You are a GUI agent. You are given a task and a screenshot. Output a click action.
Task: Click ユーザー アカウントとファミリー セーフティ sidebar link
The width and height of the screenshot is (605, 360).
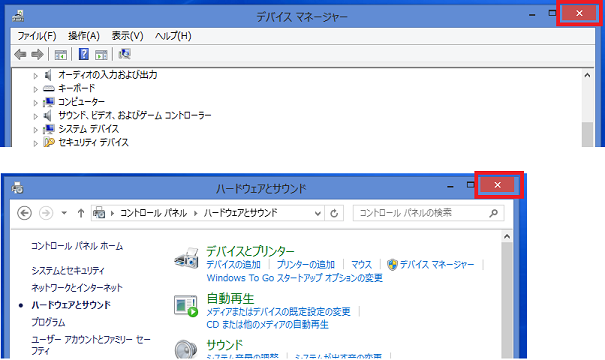(91, 345)
